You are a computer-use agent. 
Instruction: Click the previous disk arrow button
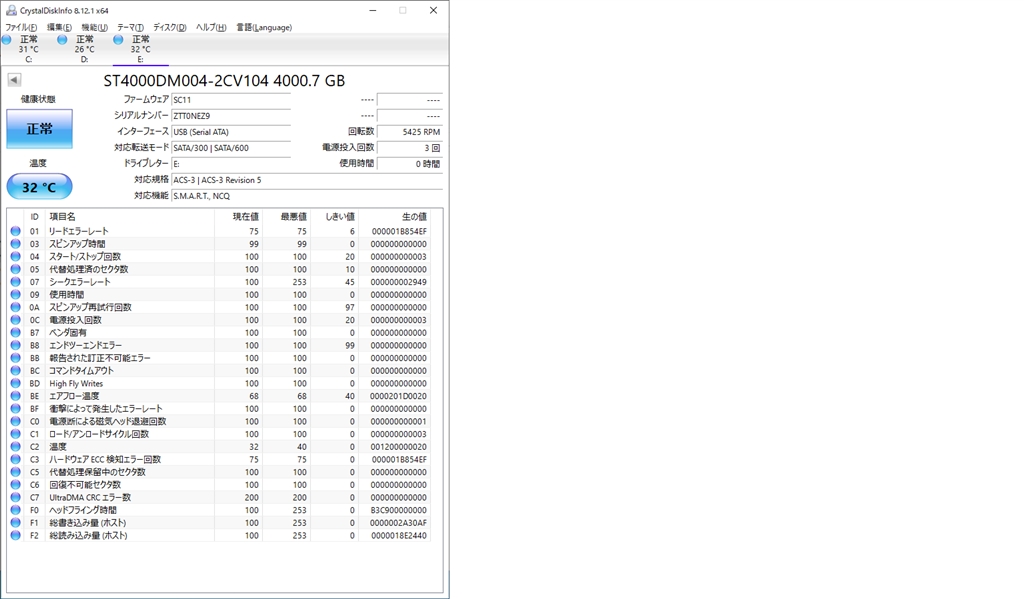point(14,80)
